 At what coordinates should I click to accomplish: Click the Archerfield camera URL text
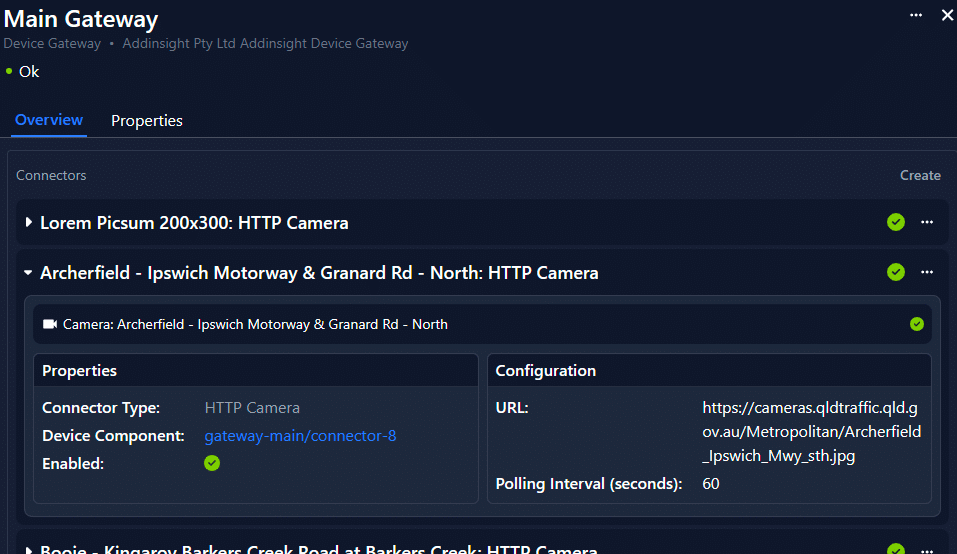tap(811, 432)
